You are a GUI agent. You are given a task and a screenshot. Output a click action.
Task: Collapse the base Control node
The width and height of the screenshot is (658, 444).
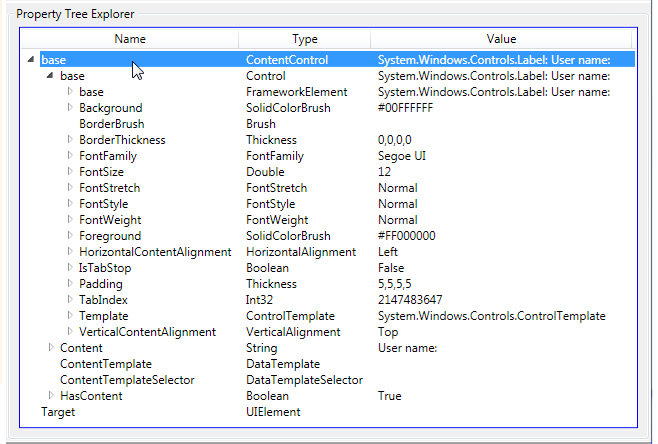click(50, 76)
